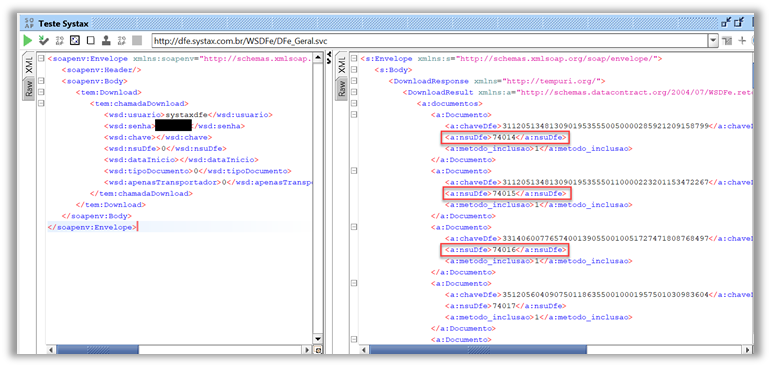Click the request pane scroll up arrow
The width and height of the screenshot is (771, 367).
click(x=318, y=58)
